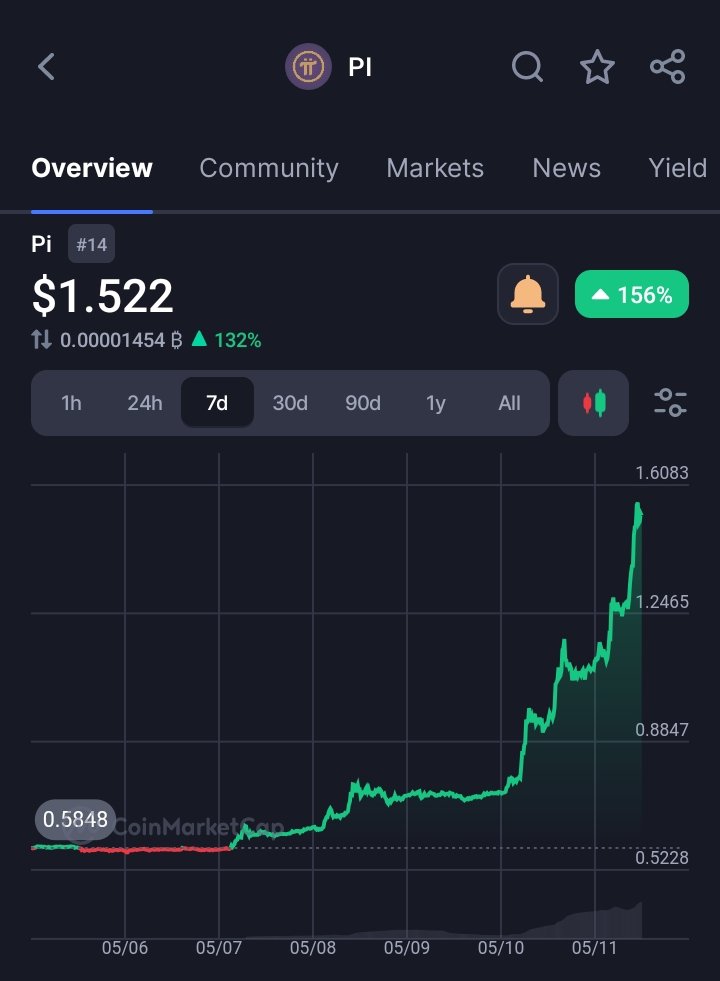This screenshot has width=720, height=981.
Task: Tap the 1.6083 axis value
Action: click(662, 472)
